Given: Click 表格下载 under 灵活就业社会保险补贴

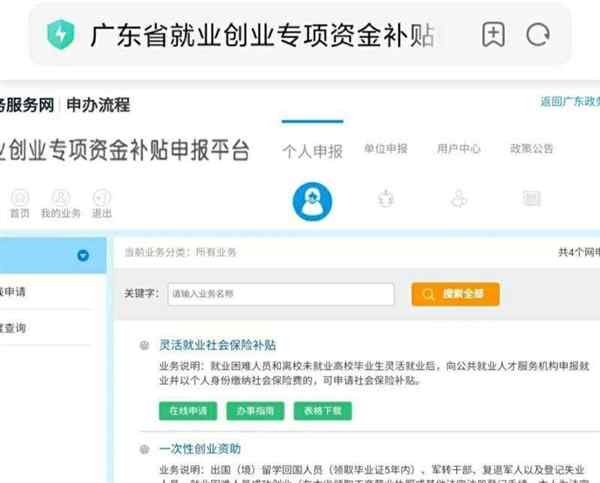Looking at the screenshot, I should (323, 411).
